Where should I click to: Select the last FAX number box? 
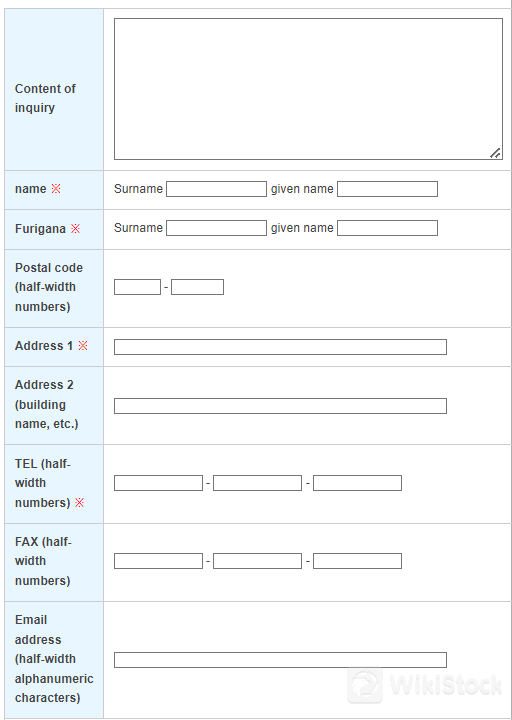pyautogui.click(x=357, y=561)
